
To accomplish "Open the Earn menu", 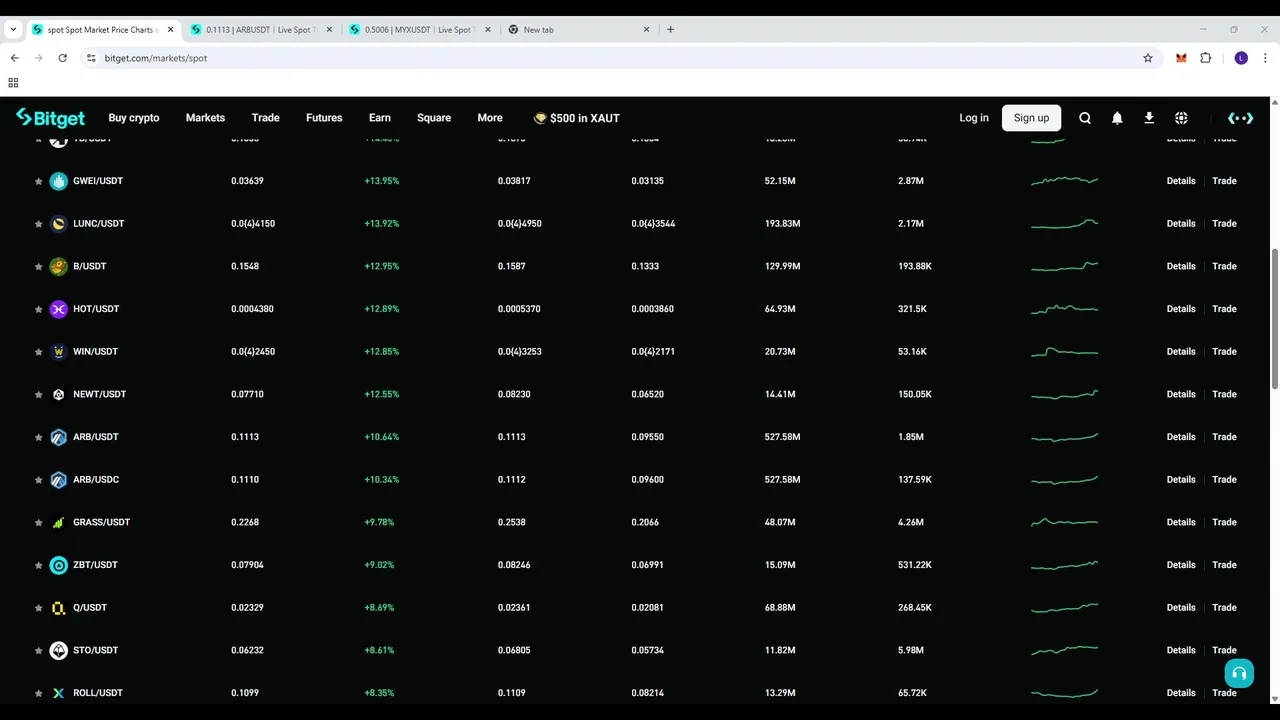I will 380,118.
